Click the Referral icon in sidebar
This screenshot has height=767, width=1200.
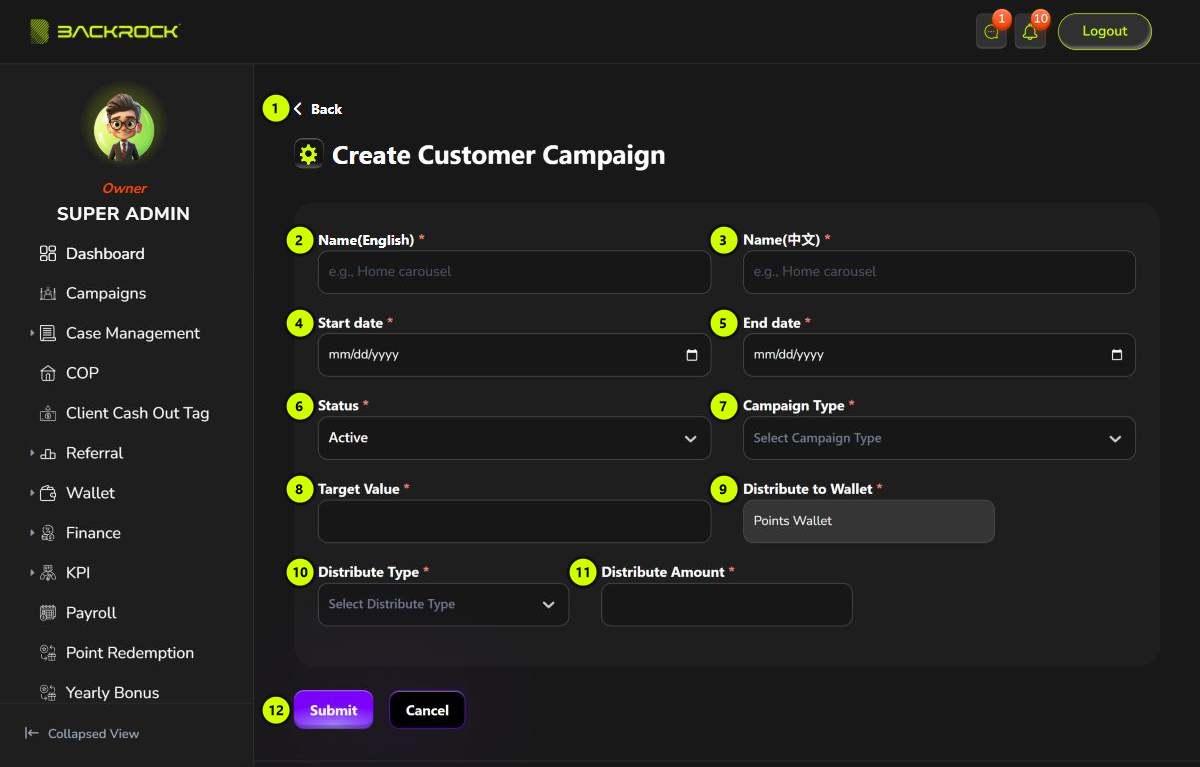48,454
